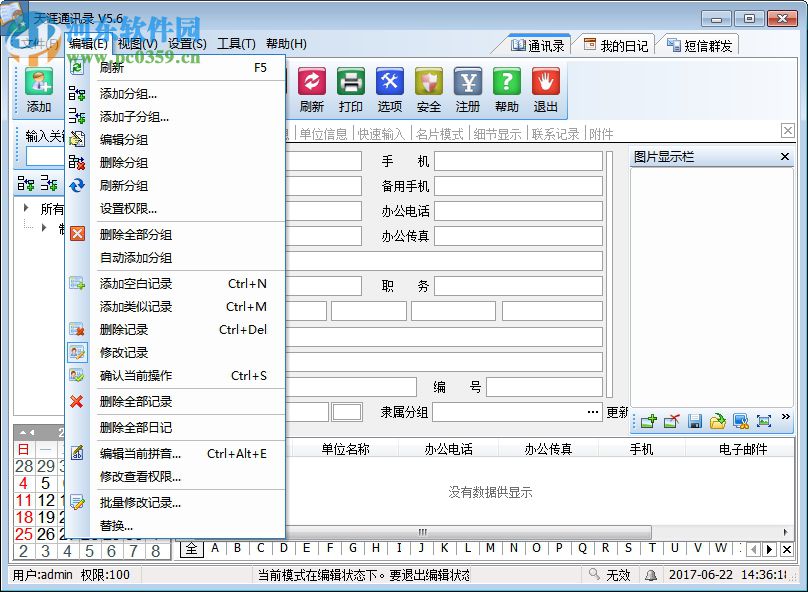The image size is (808, 592).
Task: Click the 全 alphabet filter button
Action: click(x=191, y=549)
